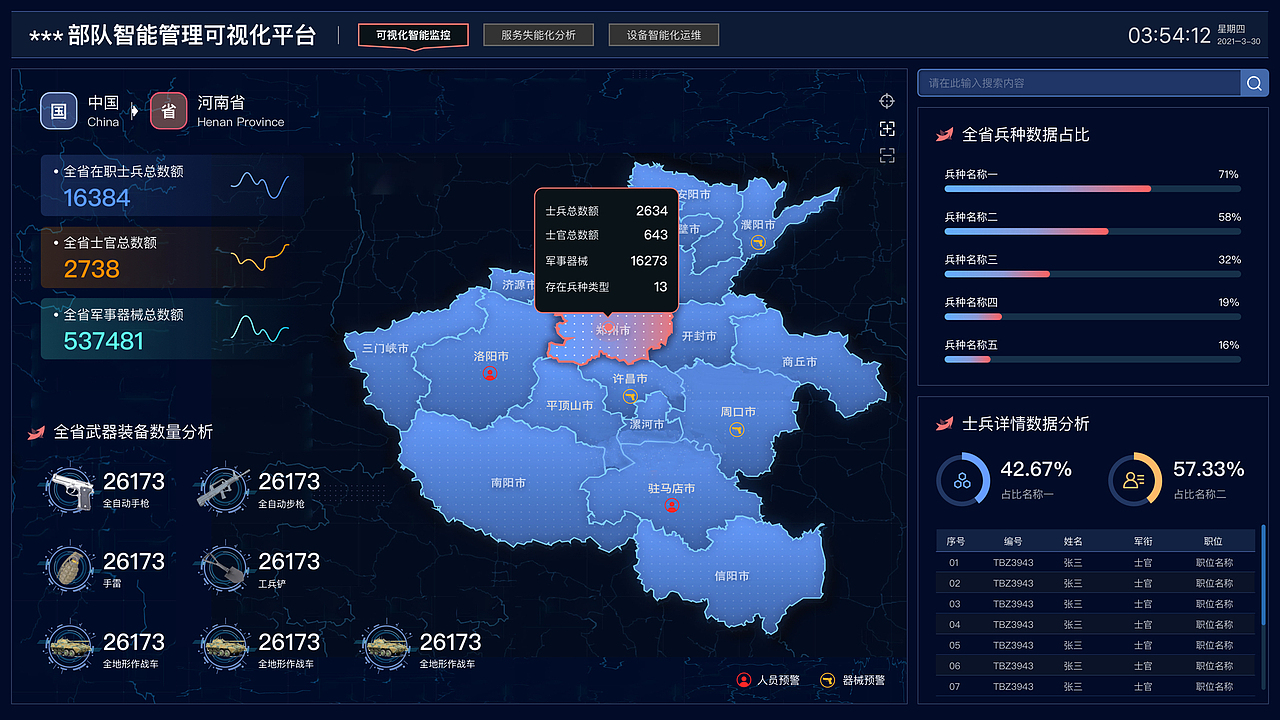
Task: Click the red wing icon beside 全省兵种数据占比
Action: [x=944, y=134]
